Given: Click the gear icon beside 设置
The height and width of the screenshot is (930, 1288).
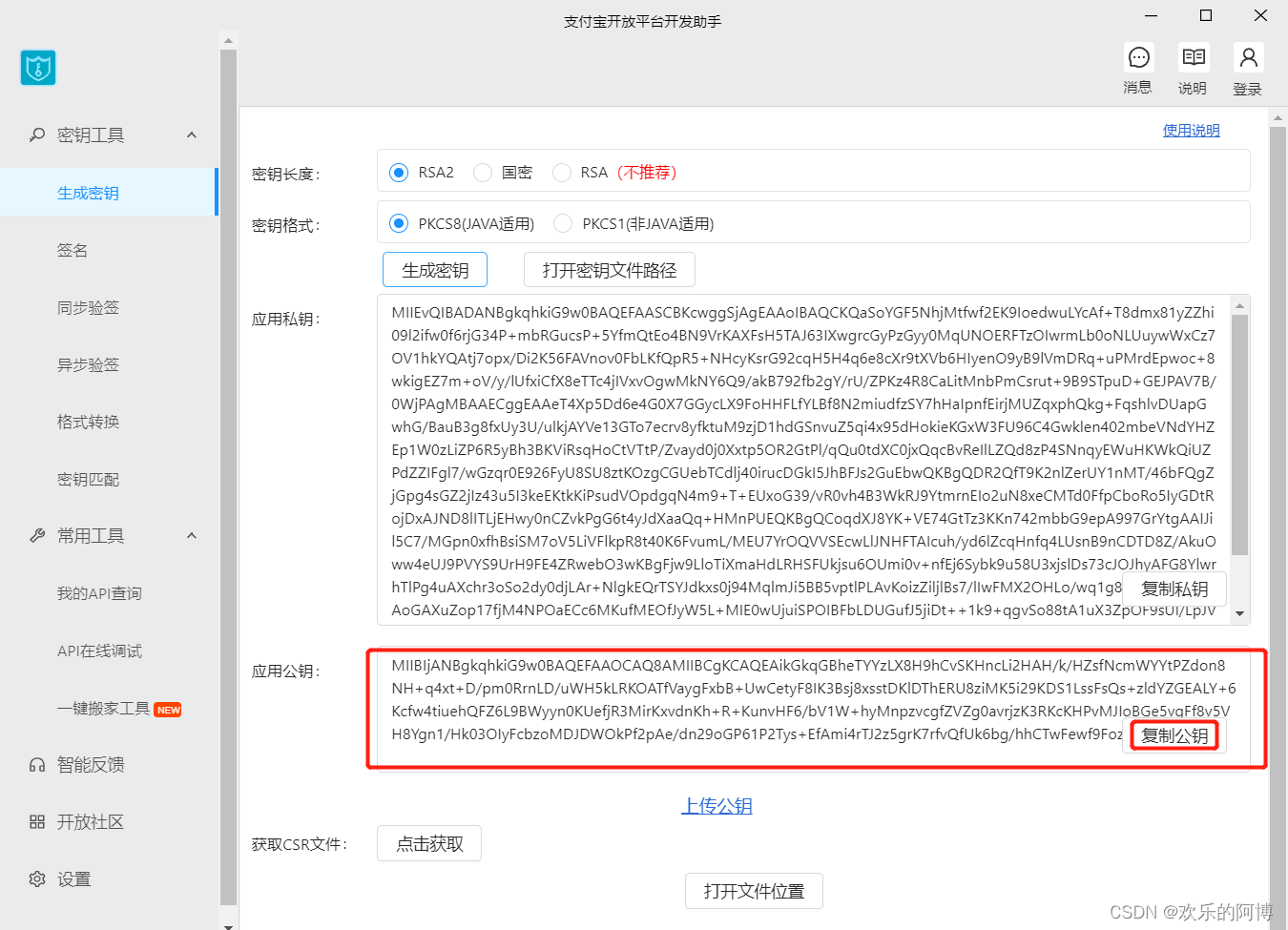Looking at the screenshot, I should (x=37, y=879).
